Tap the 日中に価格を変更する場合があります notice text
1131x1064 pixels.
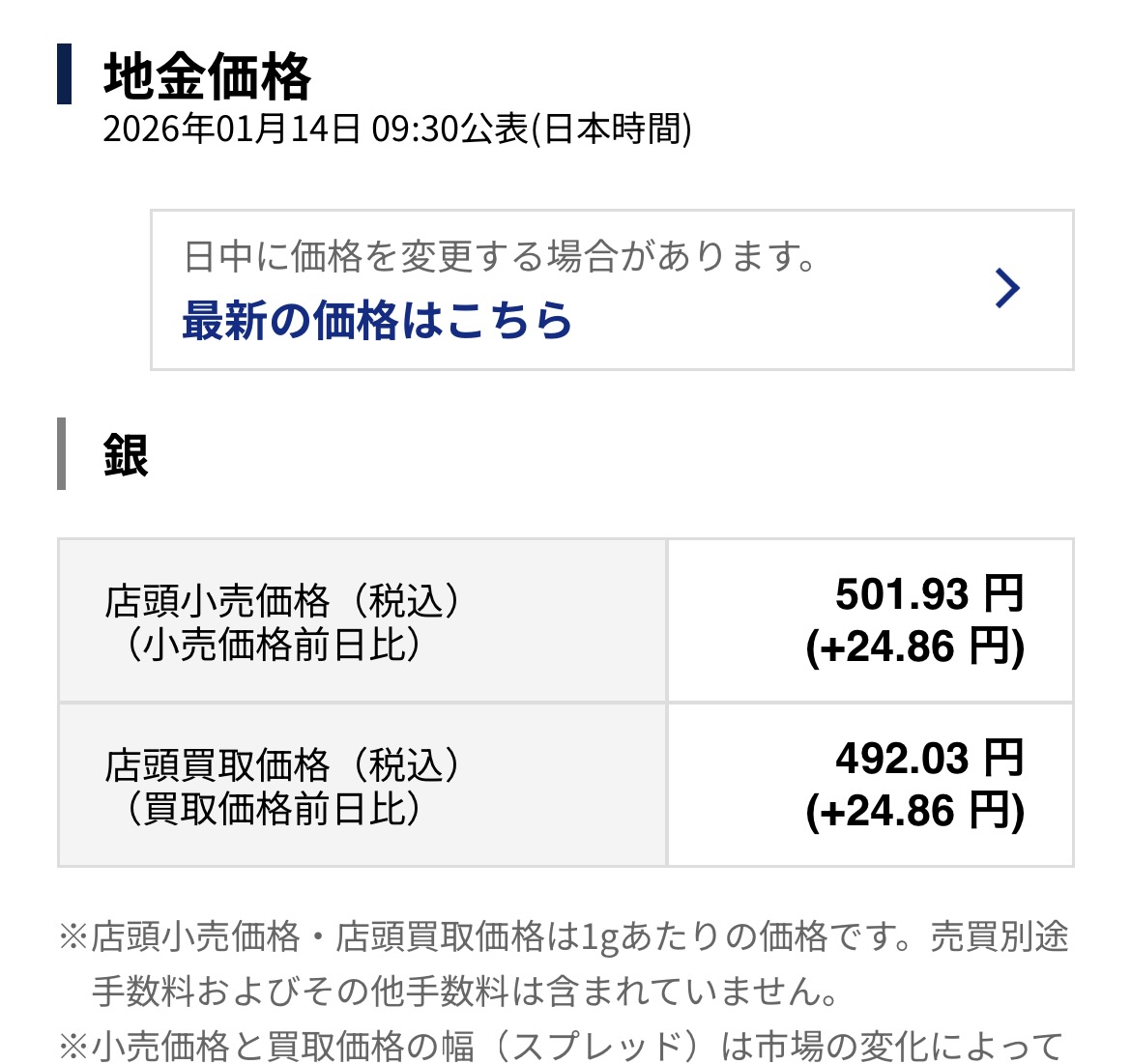(501, 257)
